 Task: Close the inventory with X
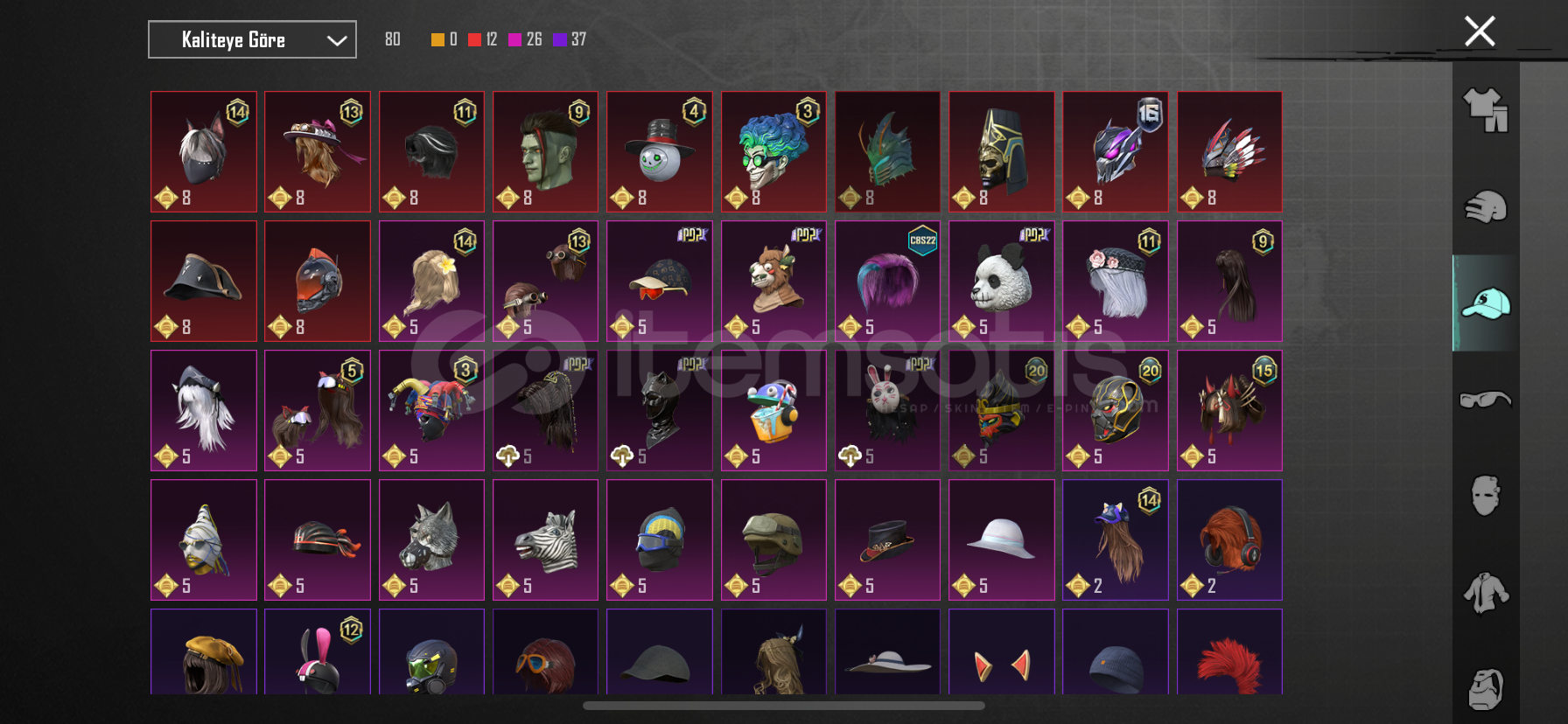pyautogui.click(x=1480, y=31)
